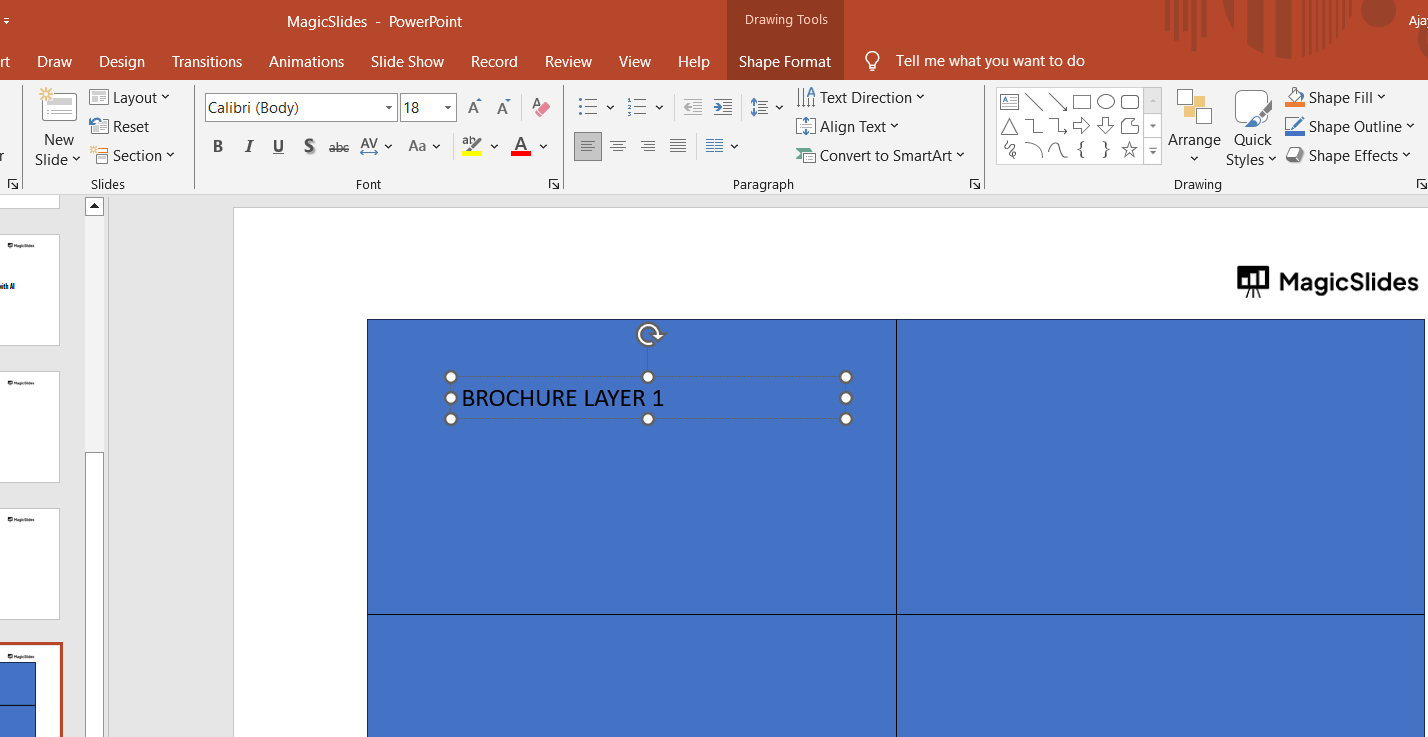Image resolution: width=1428 pixels, height=737 pixels.
Task: Switch to the Design tab
Action: click(x=122, y=62)
